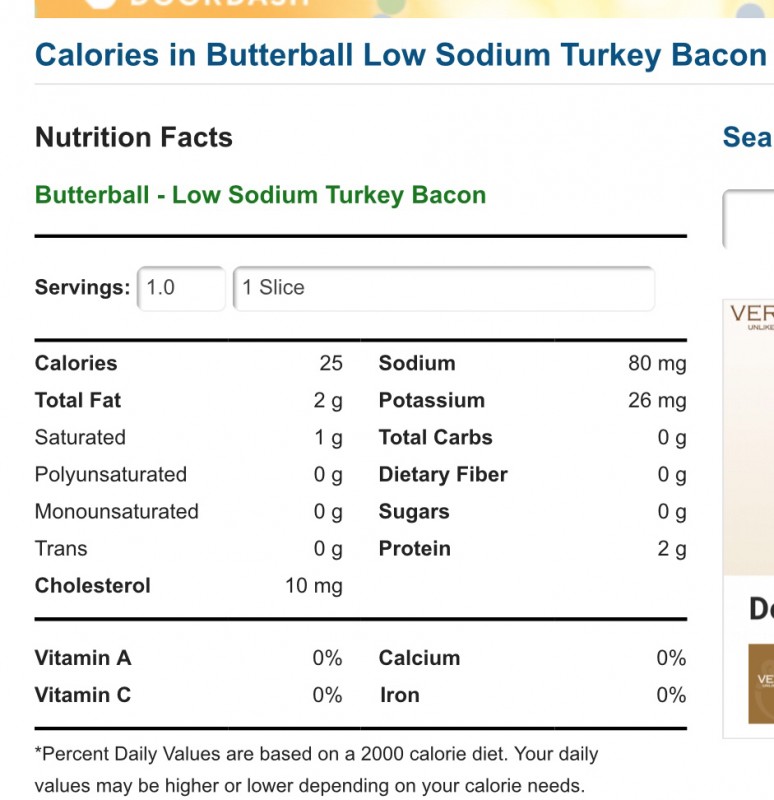This screenshot has height=800, width=774.
Task: Select the Iron percentage value
Action: pyautogui.click(x=671, y=695)
